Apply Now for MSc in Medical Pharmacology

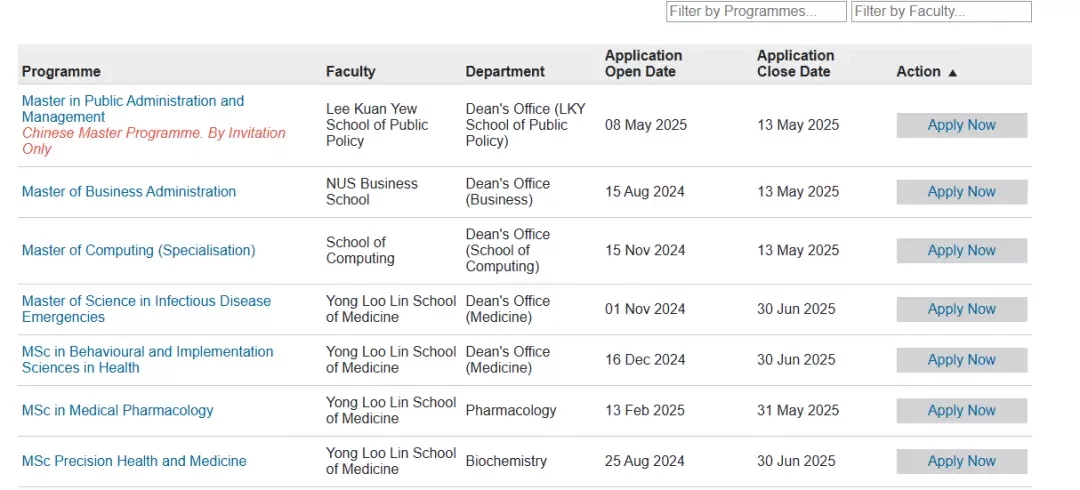click(x=962, y=411)
